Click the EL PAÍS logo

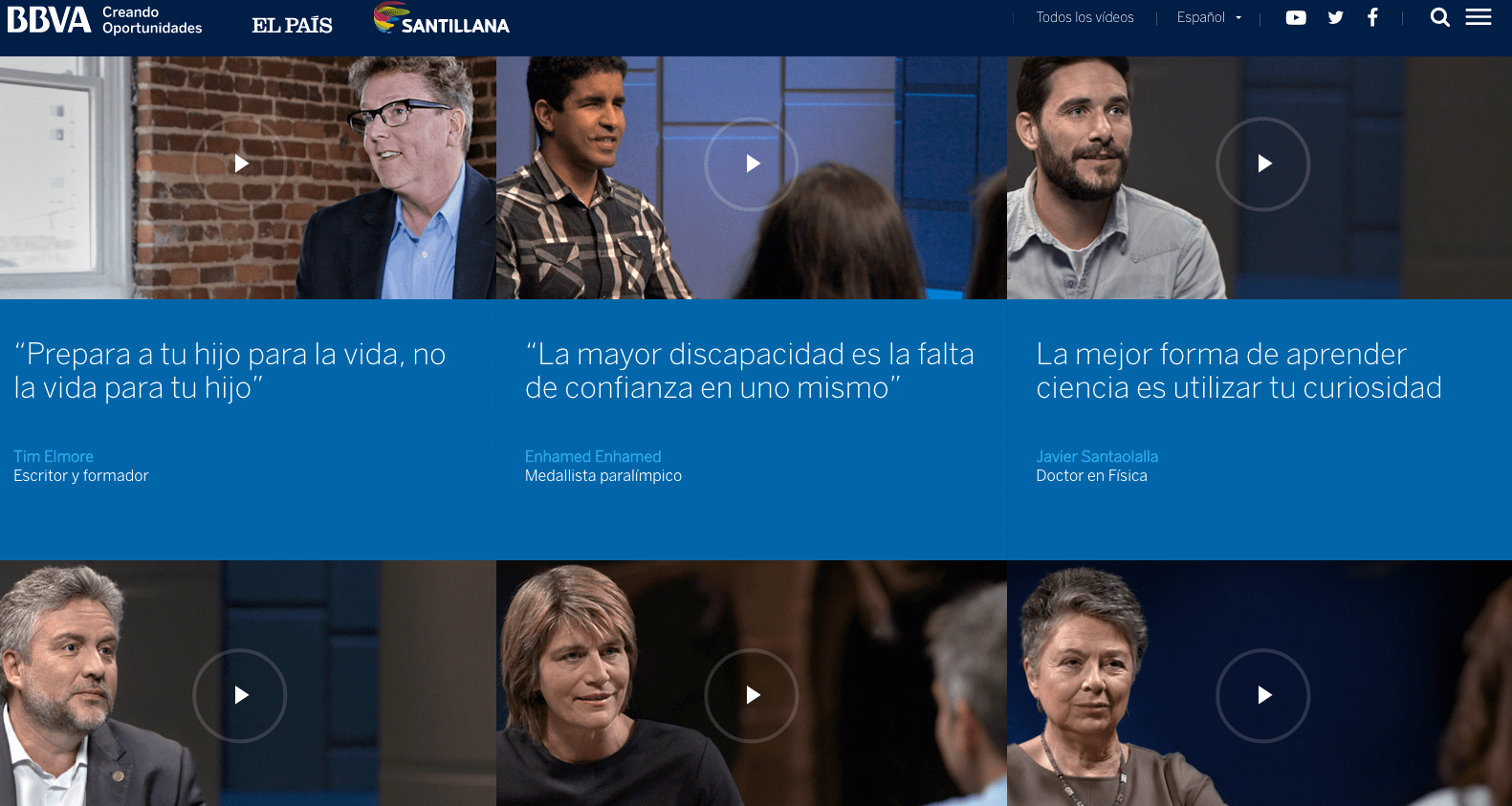pos(292,26)
